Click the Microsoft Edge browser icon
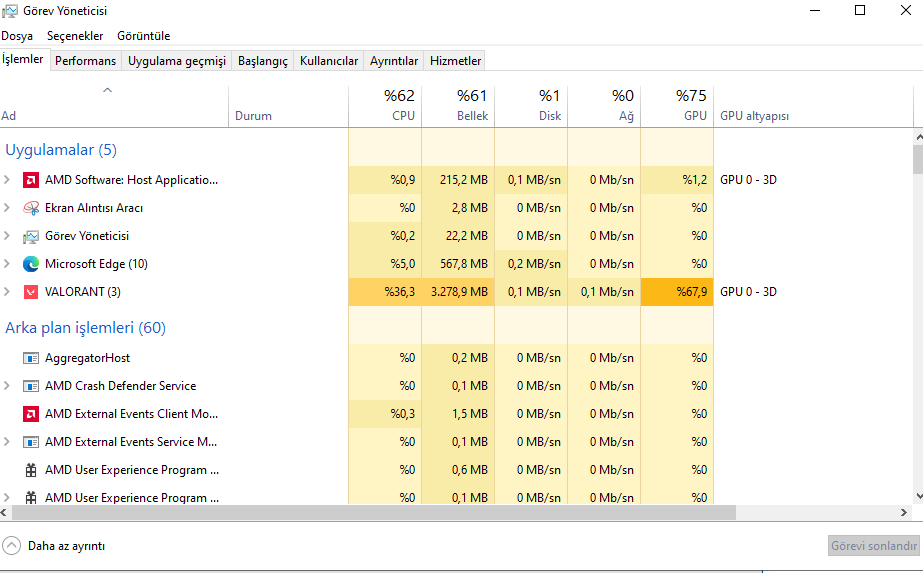This screenshot has width=923, height=573. coord(31,264)
